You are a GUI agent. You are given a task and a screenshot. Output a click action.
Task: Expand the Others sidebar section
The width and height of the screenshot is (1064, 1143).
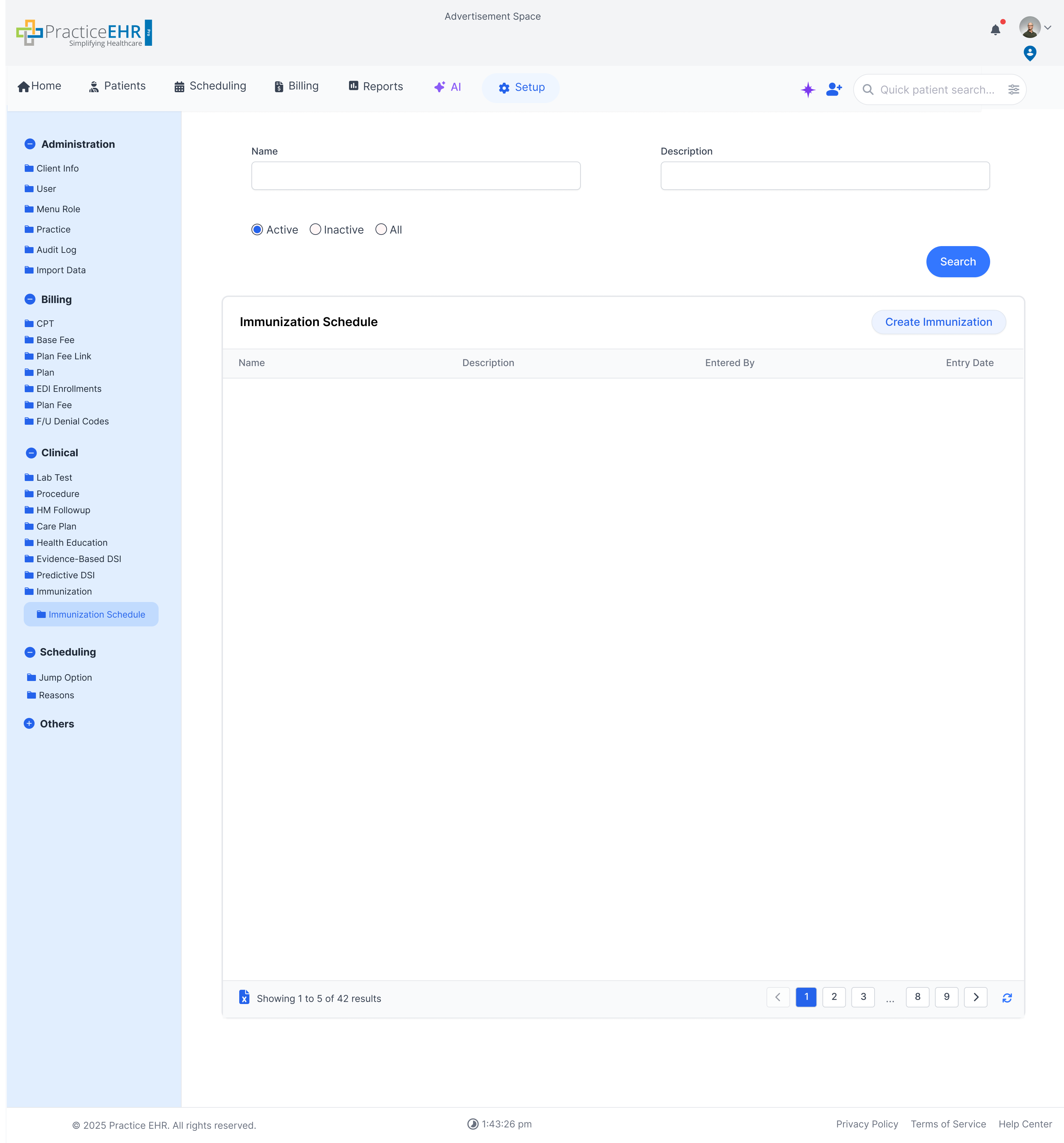point(29,723)
